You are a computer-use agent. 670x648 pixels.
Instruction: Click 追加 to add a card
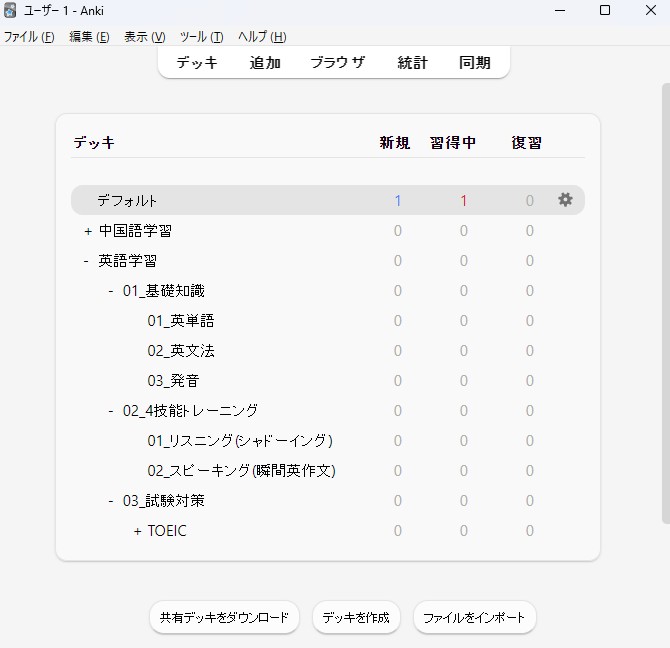point(265,63)
